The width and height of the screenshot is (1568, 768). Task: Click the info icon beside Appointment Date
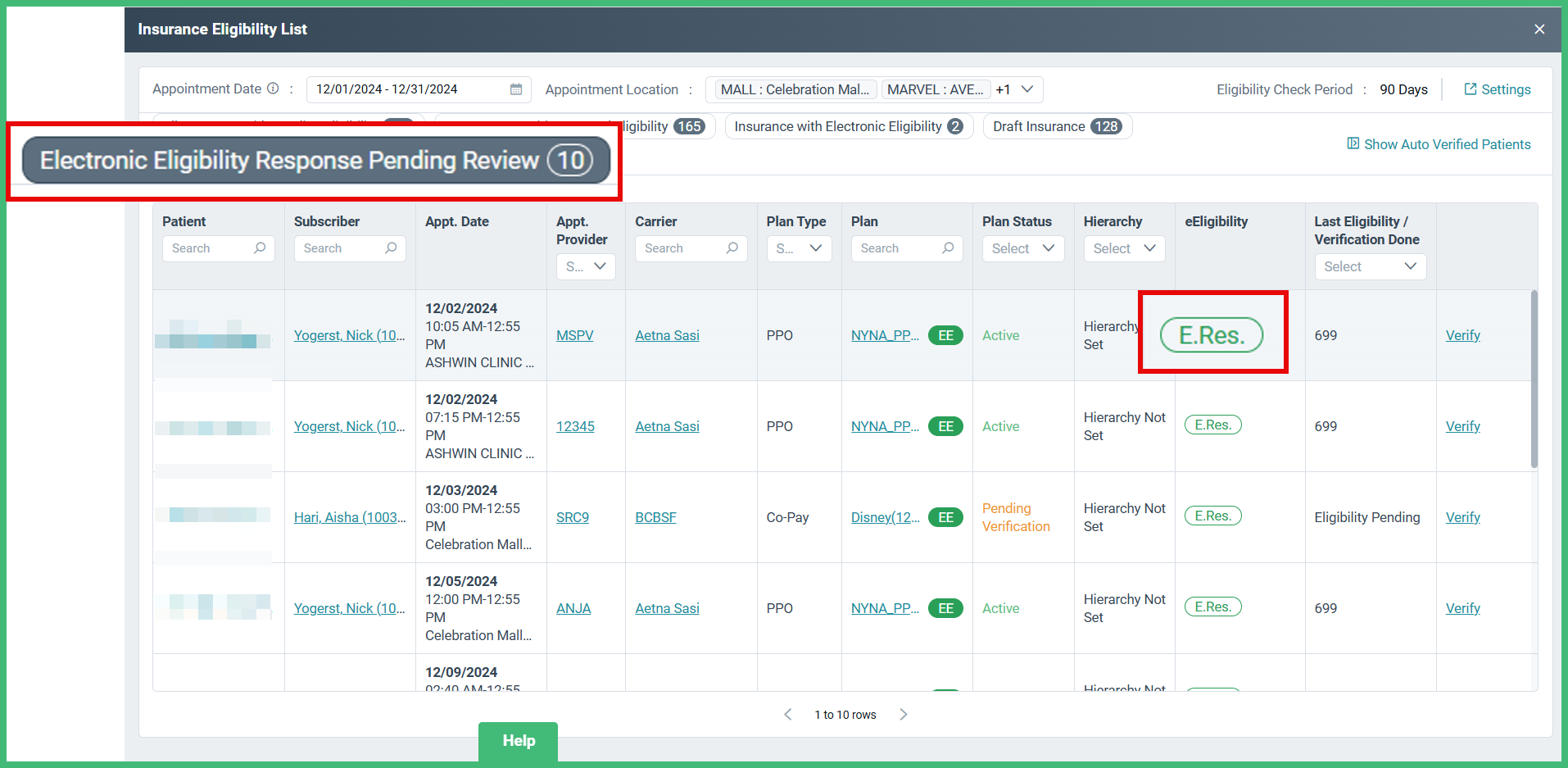tap(273, 89)
